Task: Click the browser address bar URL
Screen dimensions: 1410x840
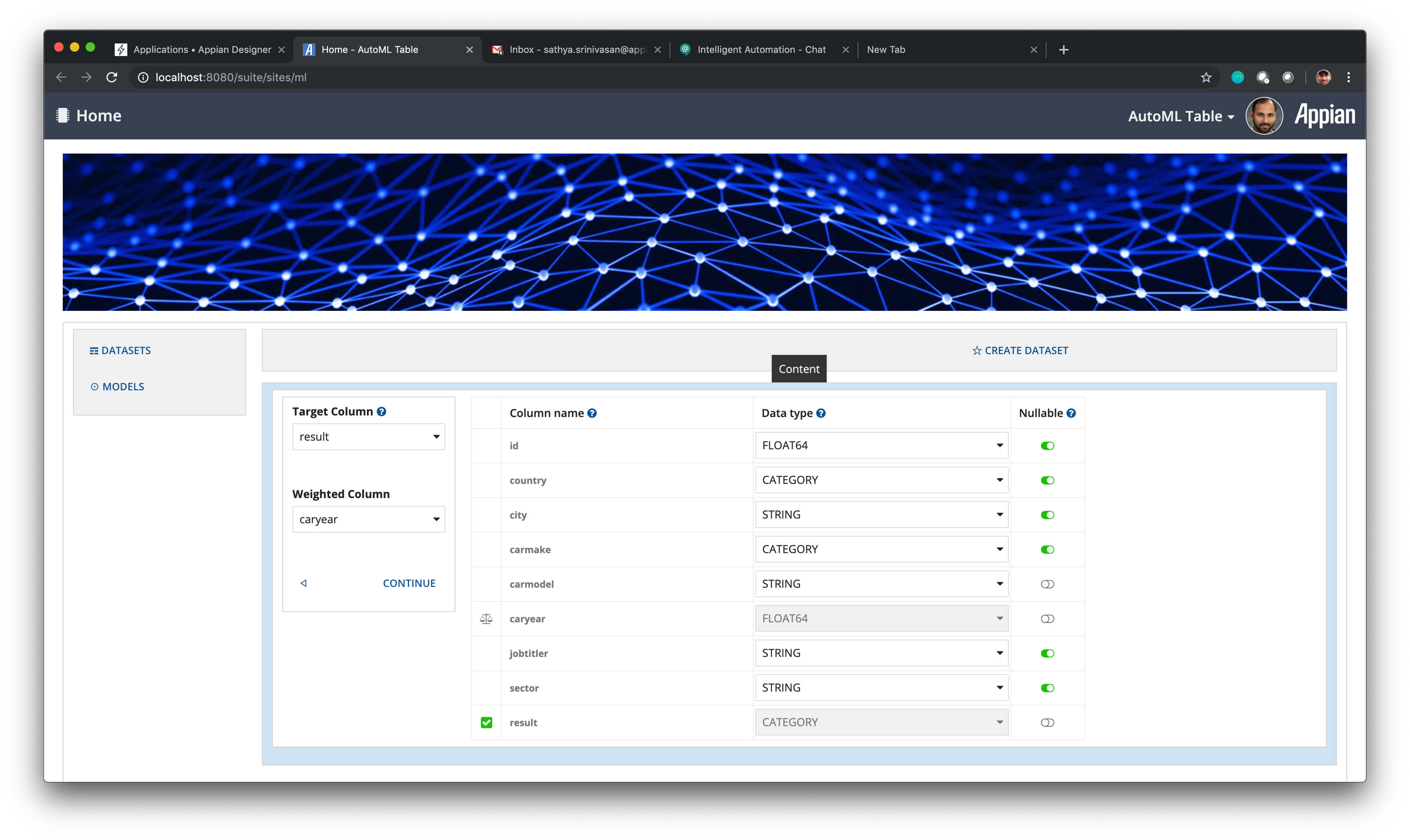Action: click(x=231, y=77)
